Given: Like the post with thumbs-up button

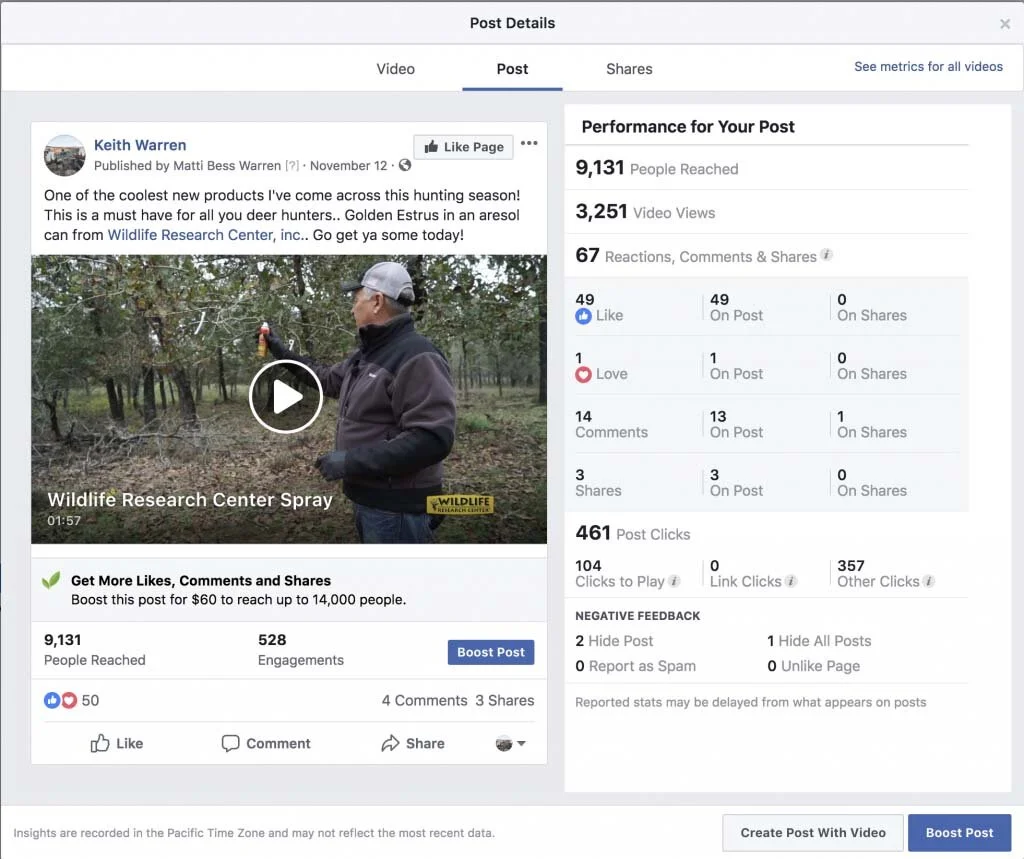Looking at the screenshot, I should click(x=117, y=743).
